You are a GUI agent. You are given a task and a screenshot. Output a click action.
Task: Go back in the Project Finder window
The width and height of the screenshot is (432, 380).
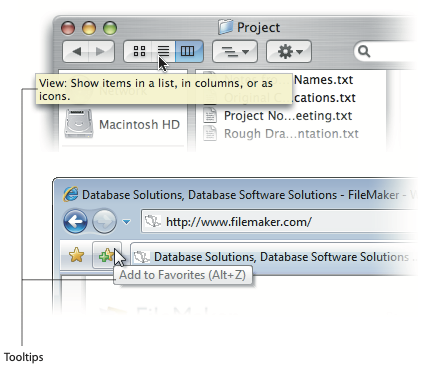[x=76, y=51]
